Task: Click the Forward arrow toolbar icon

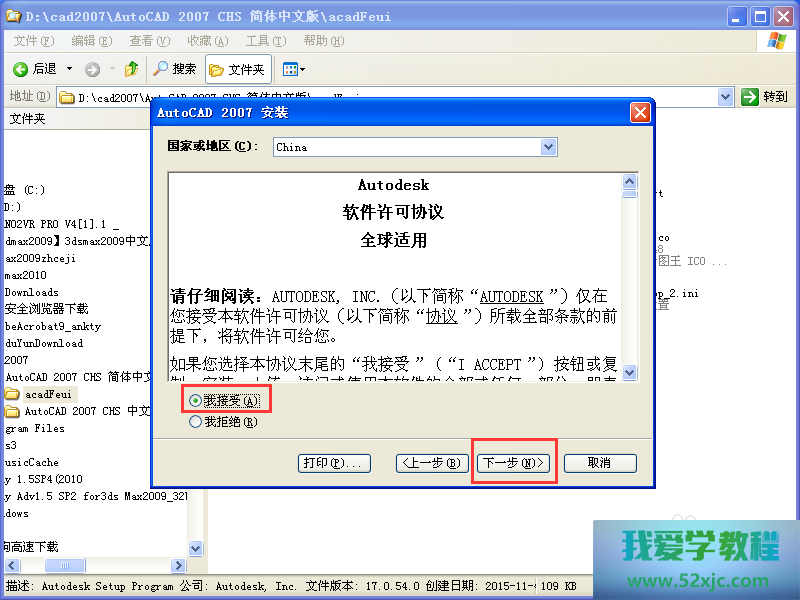Action: click(92, 69)
